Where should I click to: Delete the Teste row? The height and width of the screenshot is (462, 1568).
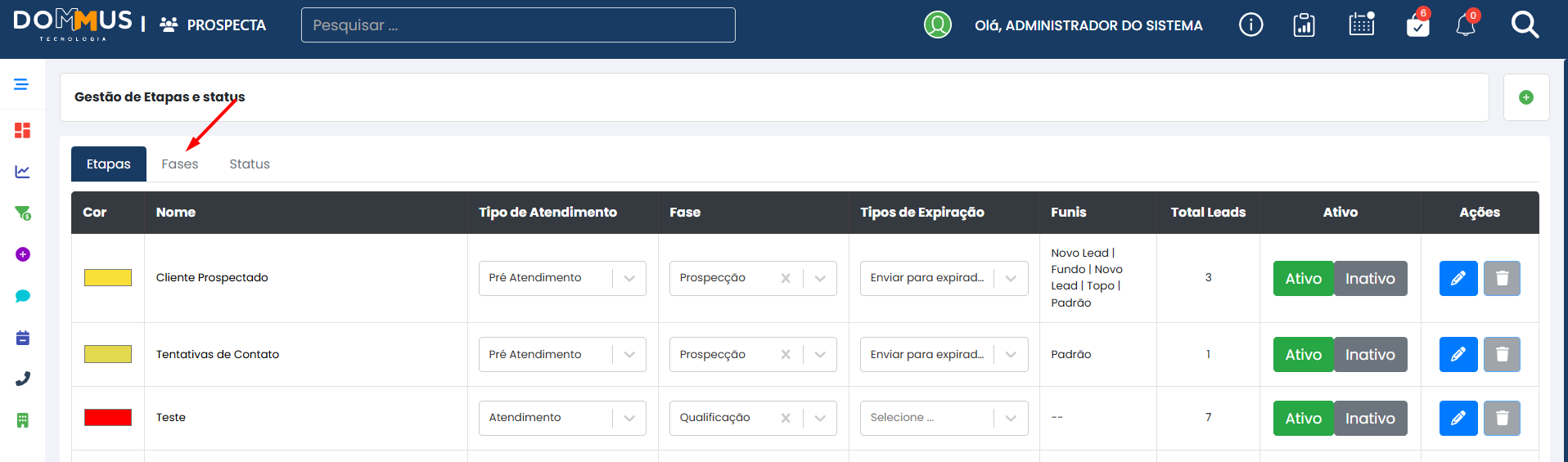1502,418
